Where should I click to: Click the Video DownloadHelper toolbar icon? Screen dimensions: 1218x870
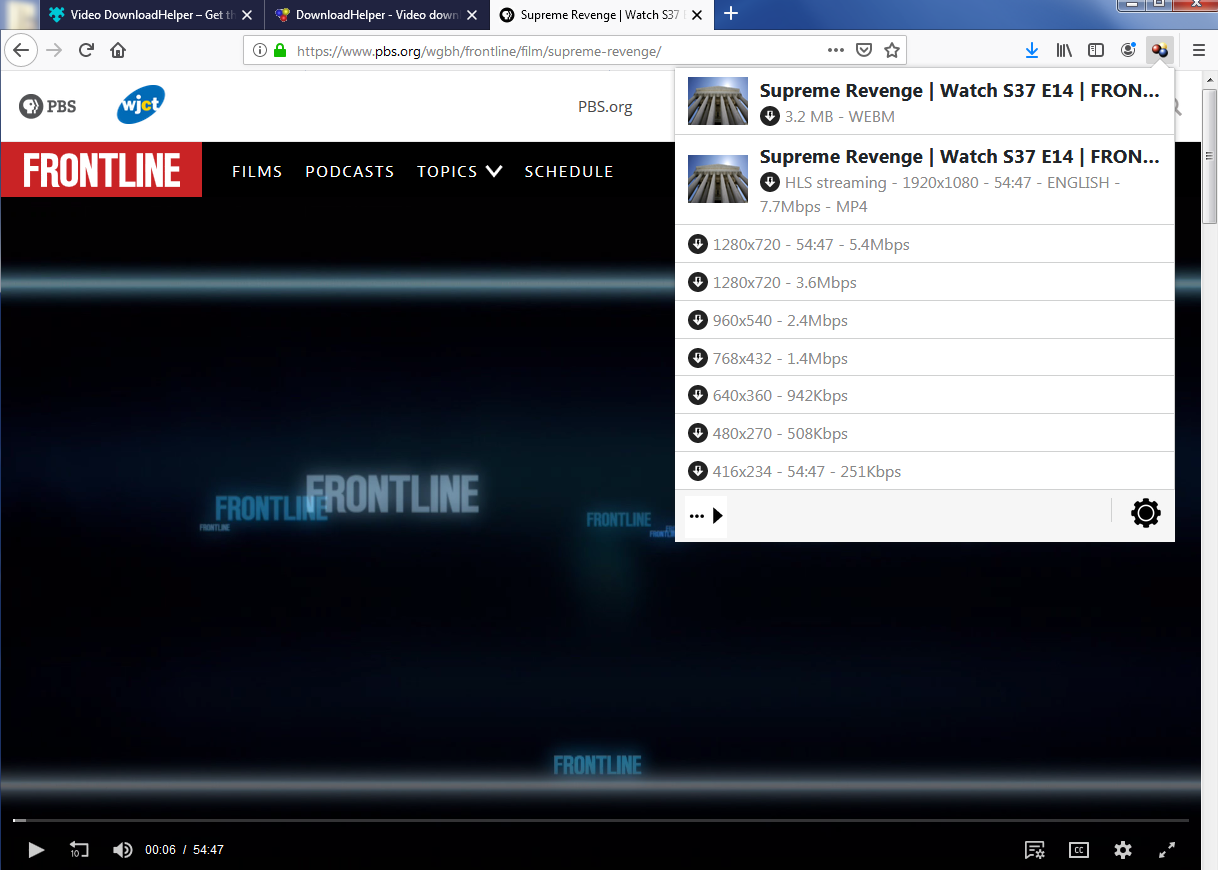[1160, 50]
